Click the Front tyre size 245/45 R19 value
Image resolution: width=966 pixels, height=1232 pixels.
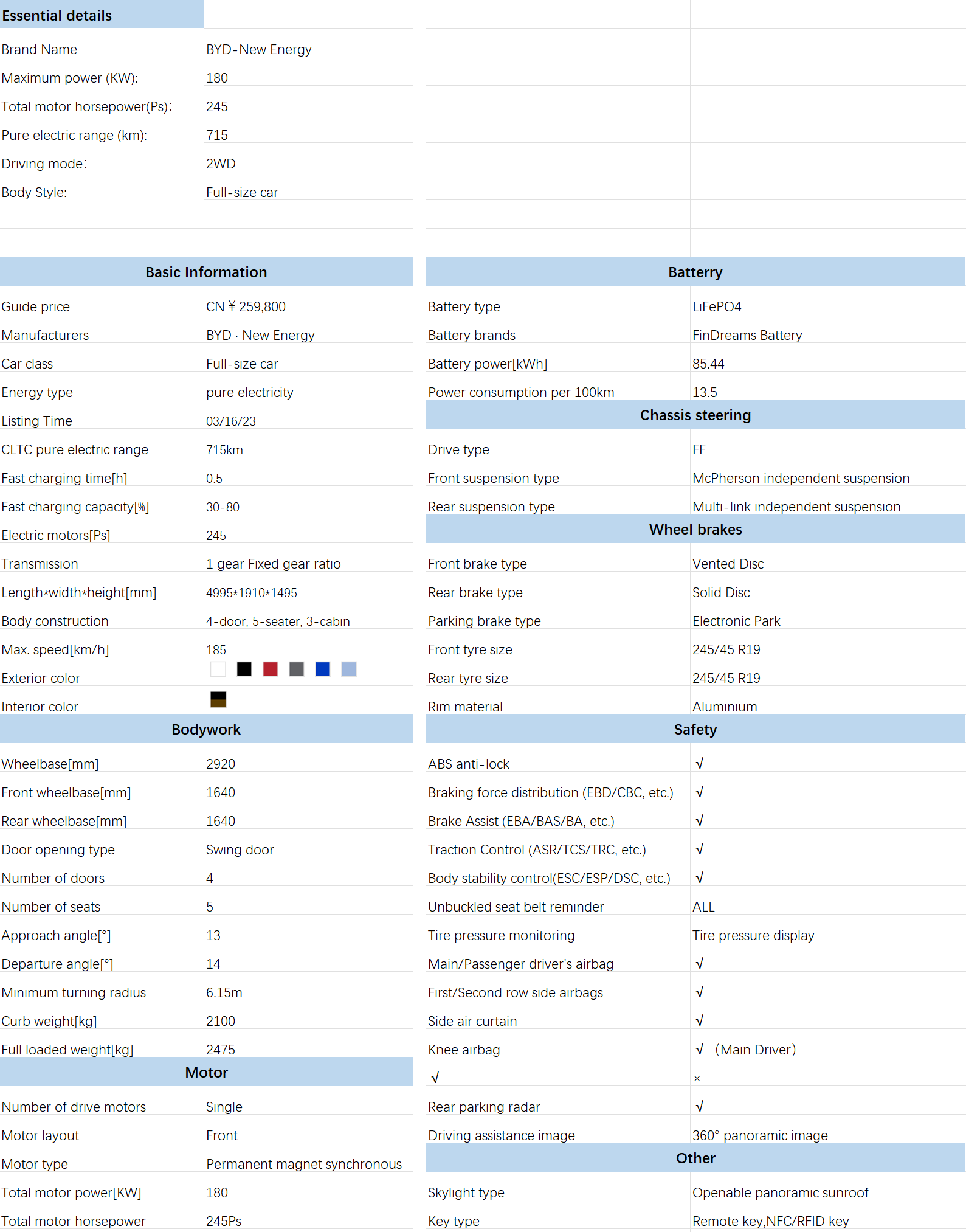pyautogui.click(x=726, y=649)
